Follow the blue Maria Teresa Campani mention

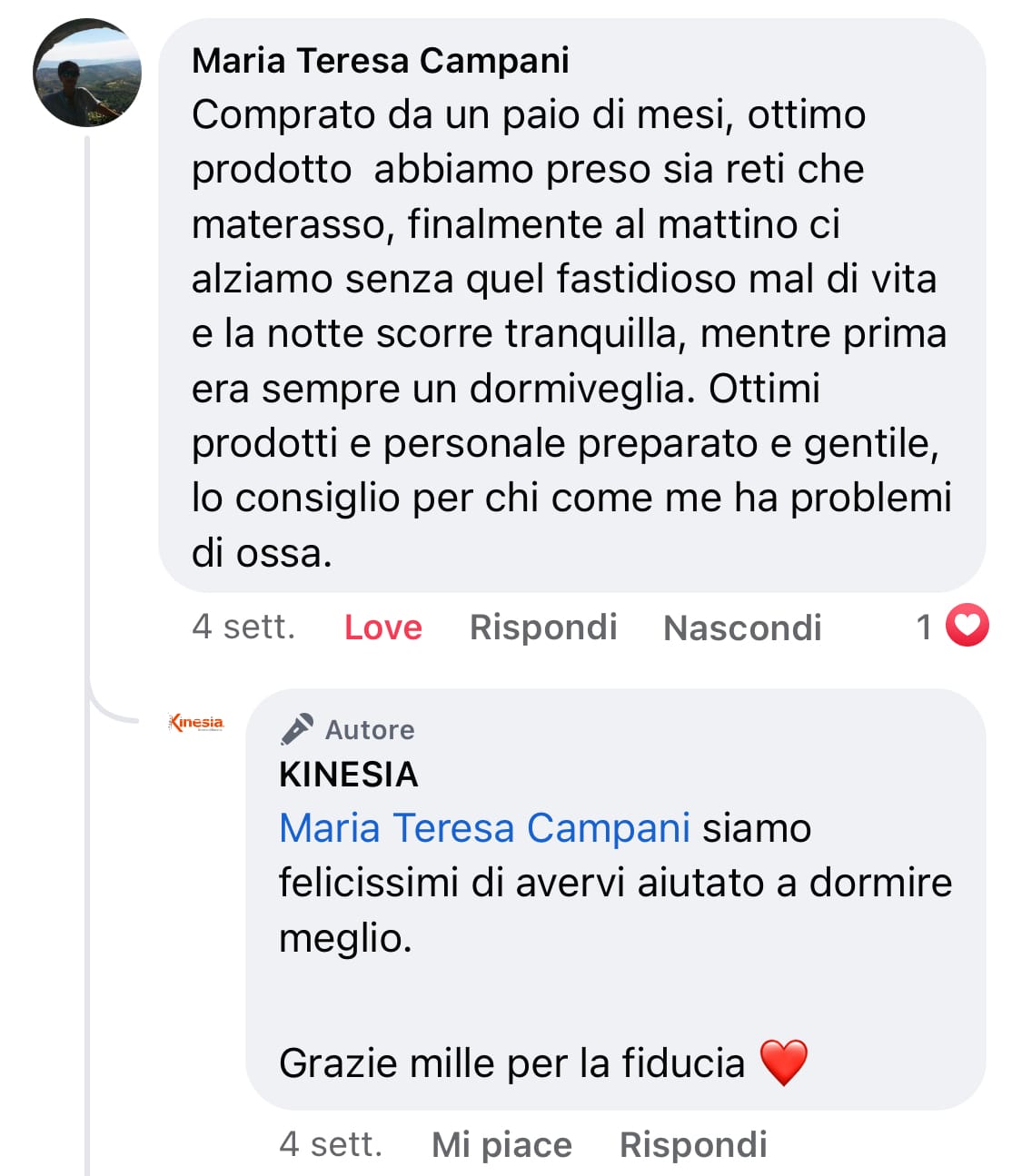click(484, 828)
